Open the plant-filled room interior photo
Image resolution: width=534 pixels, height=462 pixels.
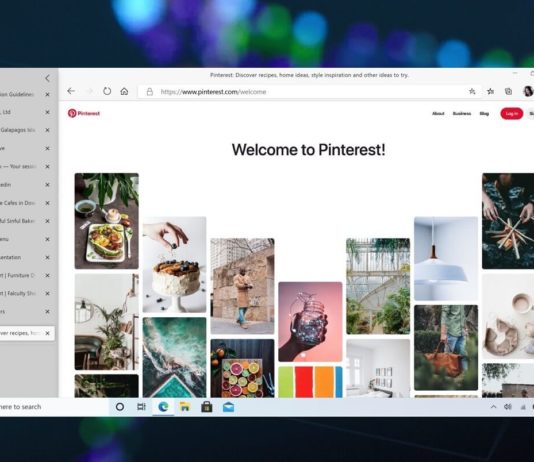click(x=107, y=322)
